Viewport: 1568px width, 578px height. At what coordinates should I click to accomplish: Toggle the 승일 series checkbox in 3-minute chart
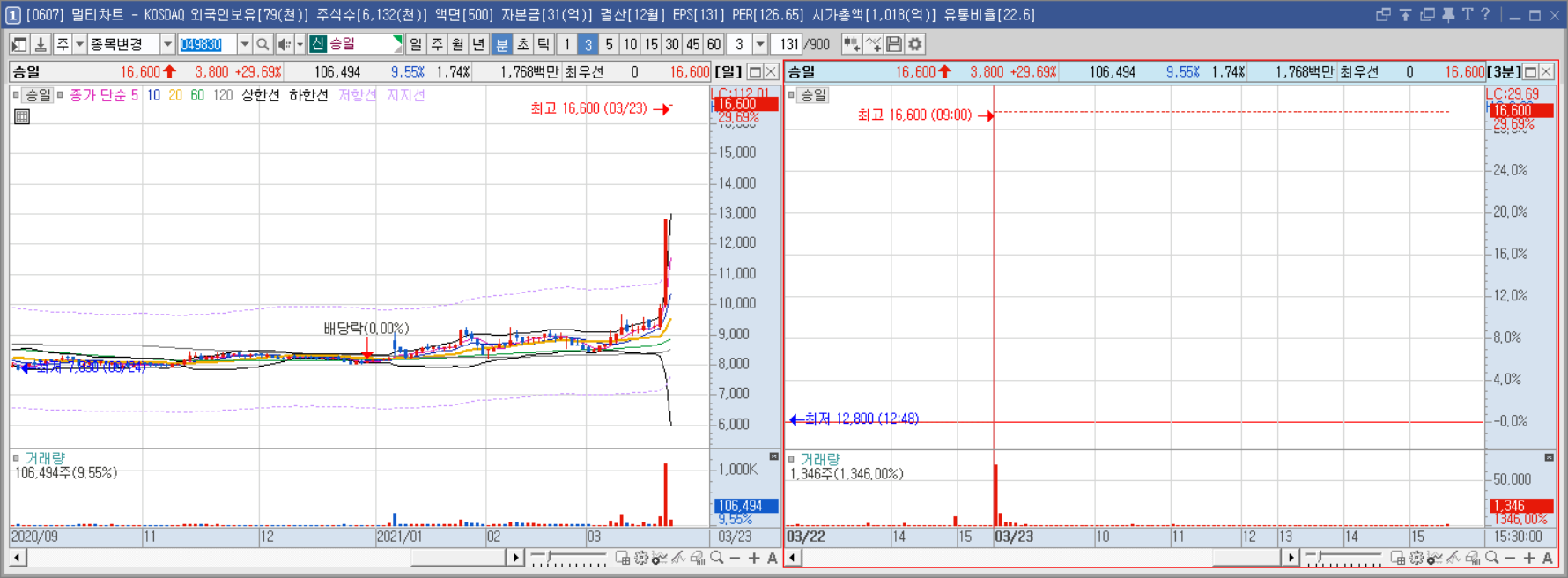(x=791, y=95)
